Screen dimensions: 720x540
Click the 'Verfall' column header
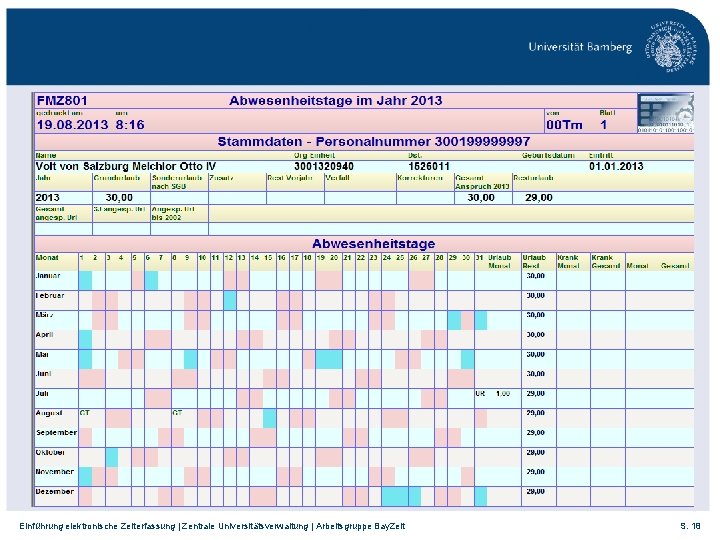[x=338, y=178]
